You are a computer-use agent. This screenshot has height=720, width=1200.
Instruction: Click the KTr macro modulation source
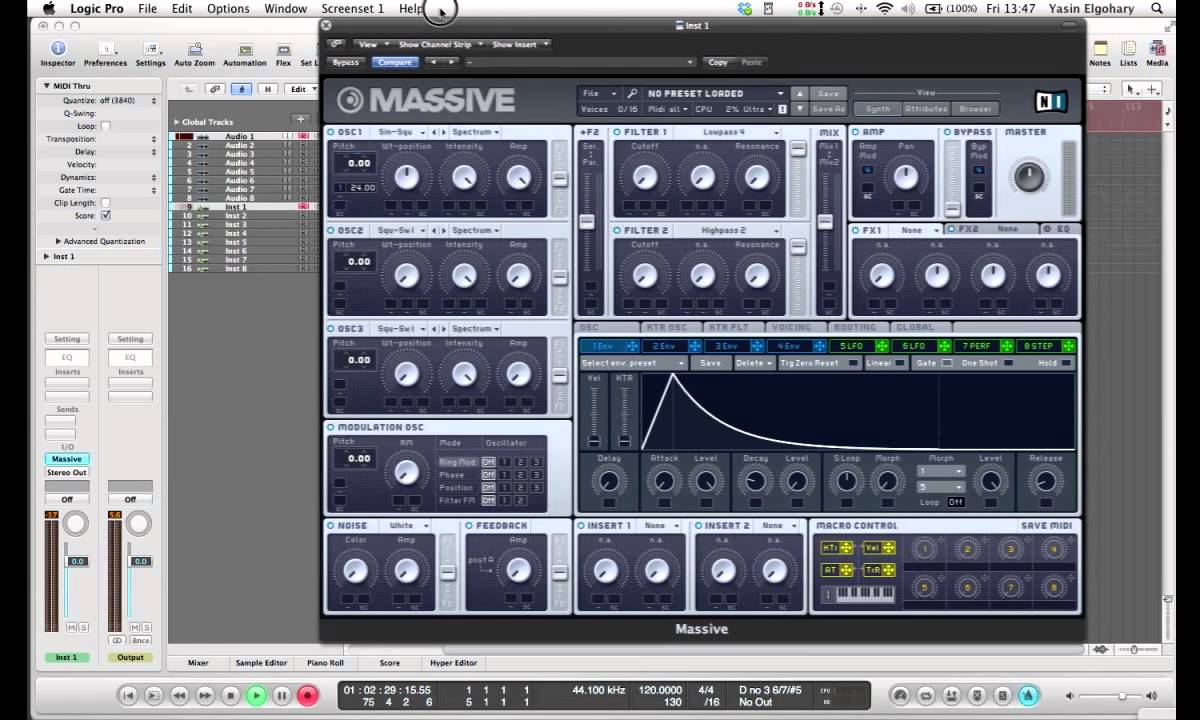[x=837, y=547]
